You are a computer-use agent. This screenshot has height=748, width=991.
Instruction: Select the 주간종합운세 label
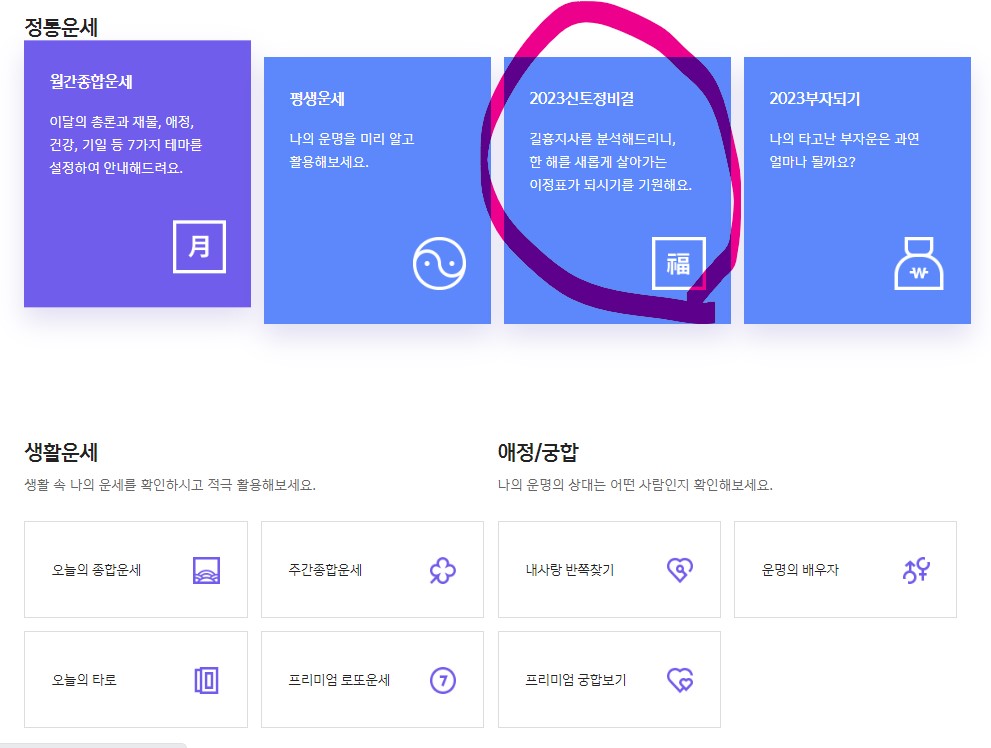coord(325,570)
